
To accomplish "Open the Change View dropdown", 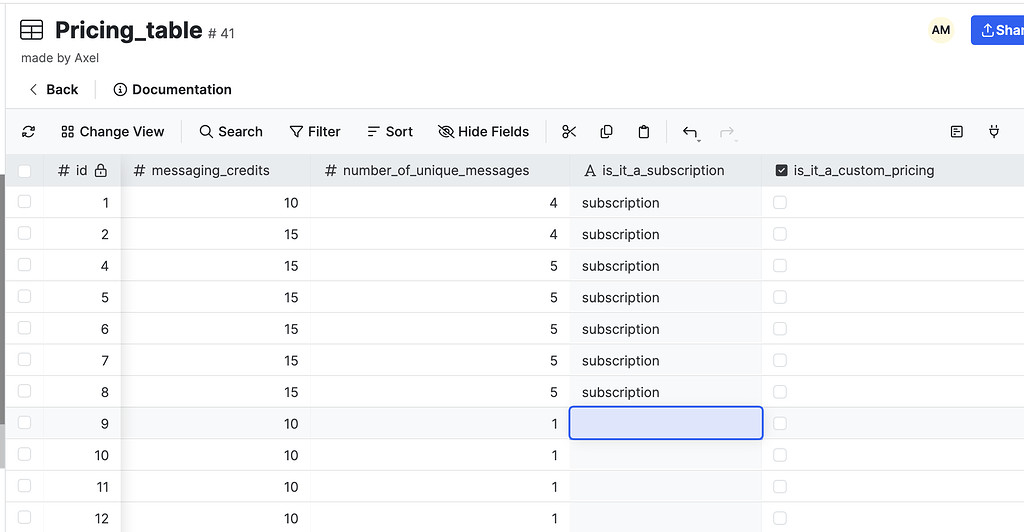I will pos(112,132).
